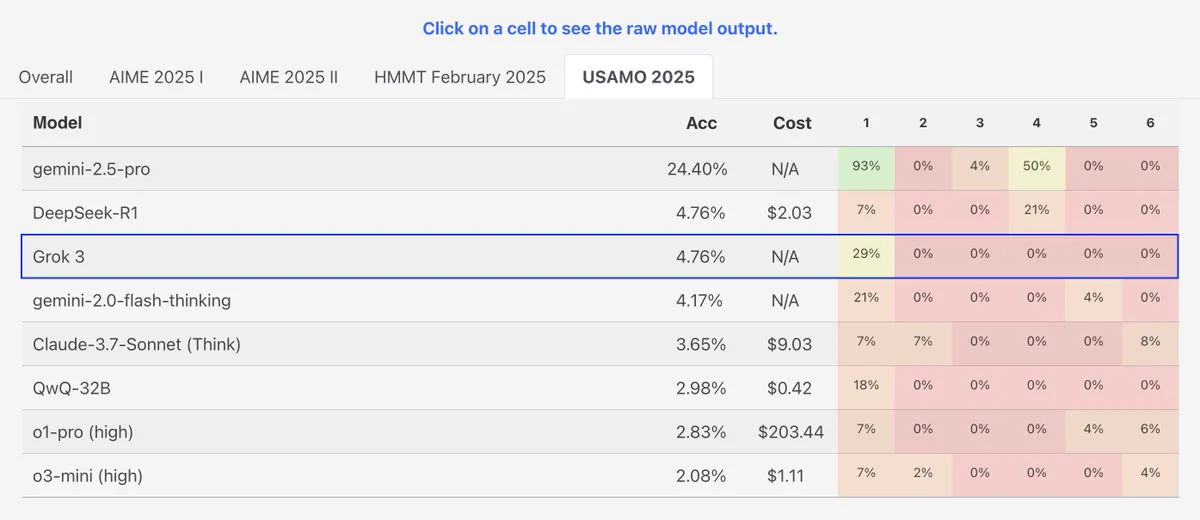1200x520 pixels.
Task: Click Claude-3.7-Sonnet 8% cell for problem 6
Action: click(1150, 343)
